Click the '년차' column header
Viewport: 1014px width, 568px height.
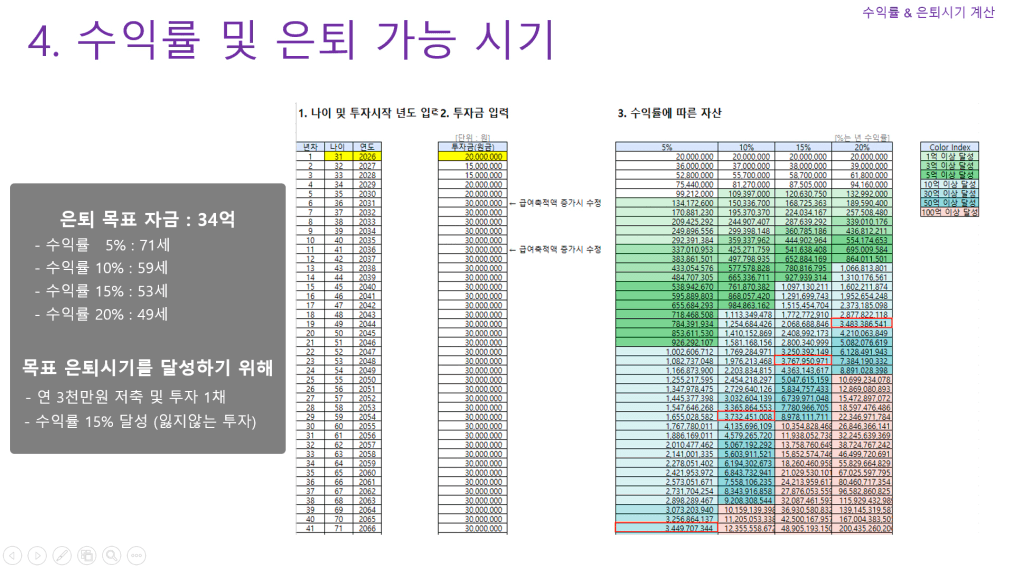310,147
